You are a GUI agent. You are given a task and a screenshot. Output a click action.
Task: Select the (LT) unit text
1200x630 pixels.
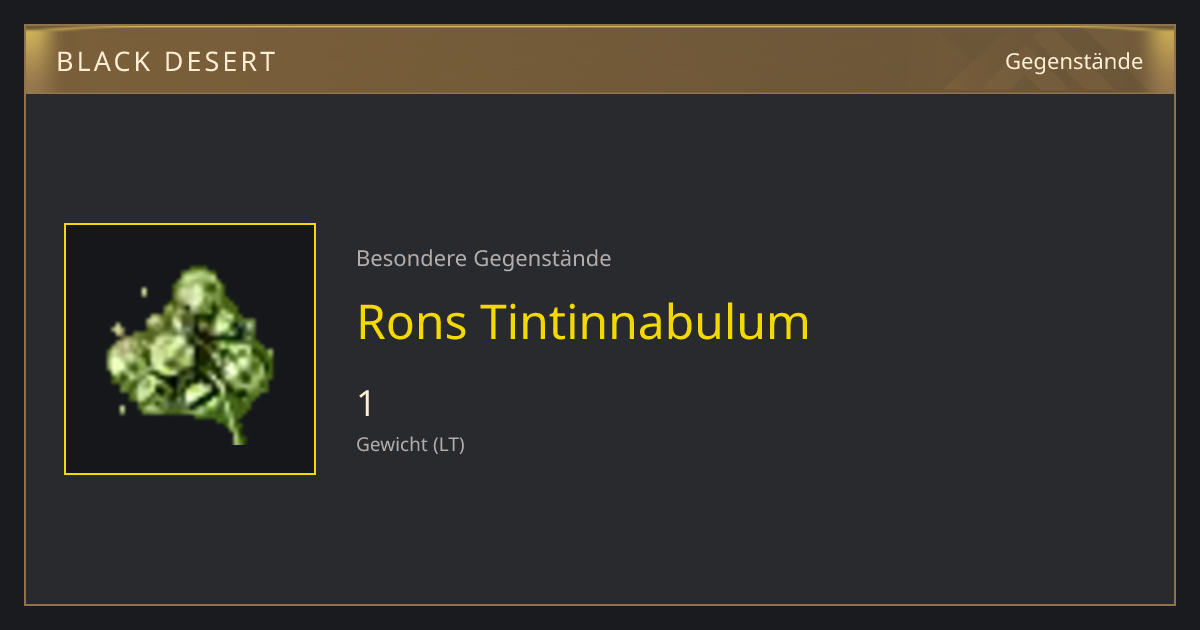click(449, 445)
